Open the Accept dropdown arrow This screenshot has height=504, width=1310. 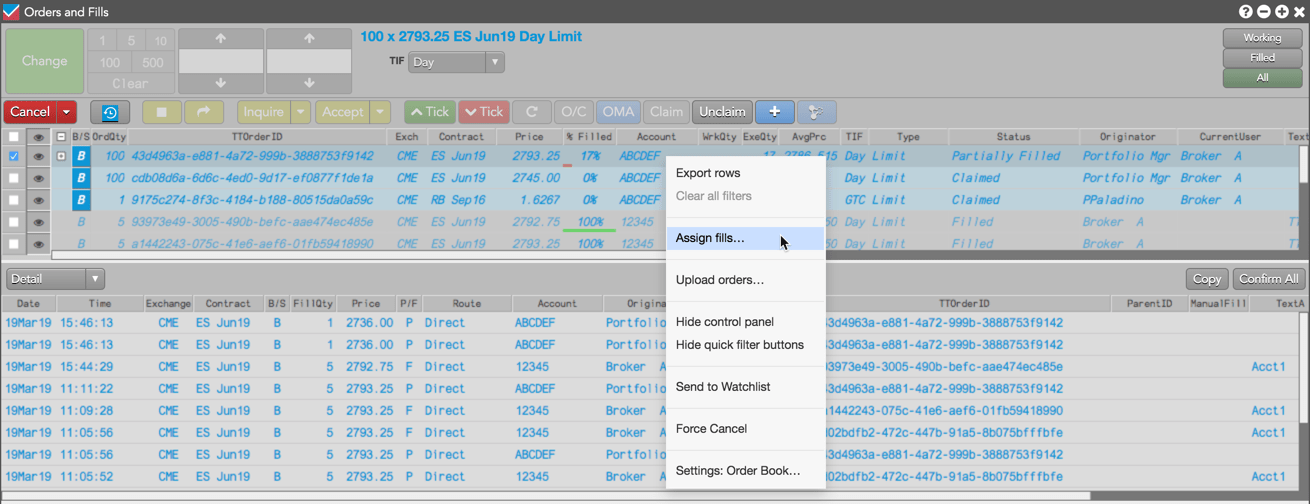380,112
